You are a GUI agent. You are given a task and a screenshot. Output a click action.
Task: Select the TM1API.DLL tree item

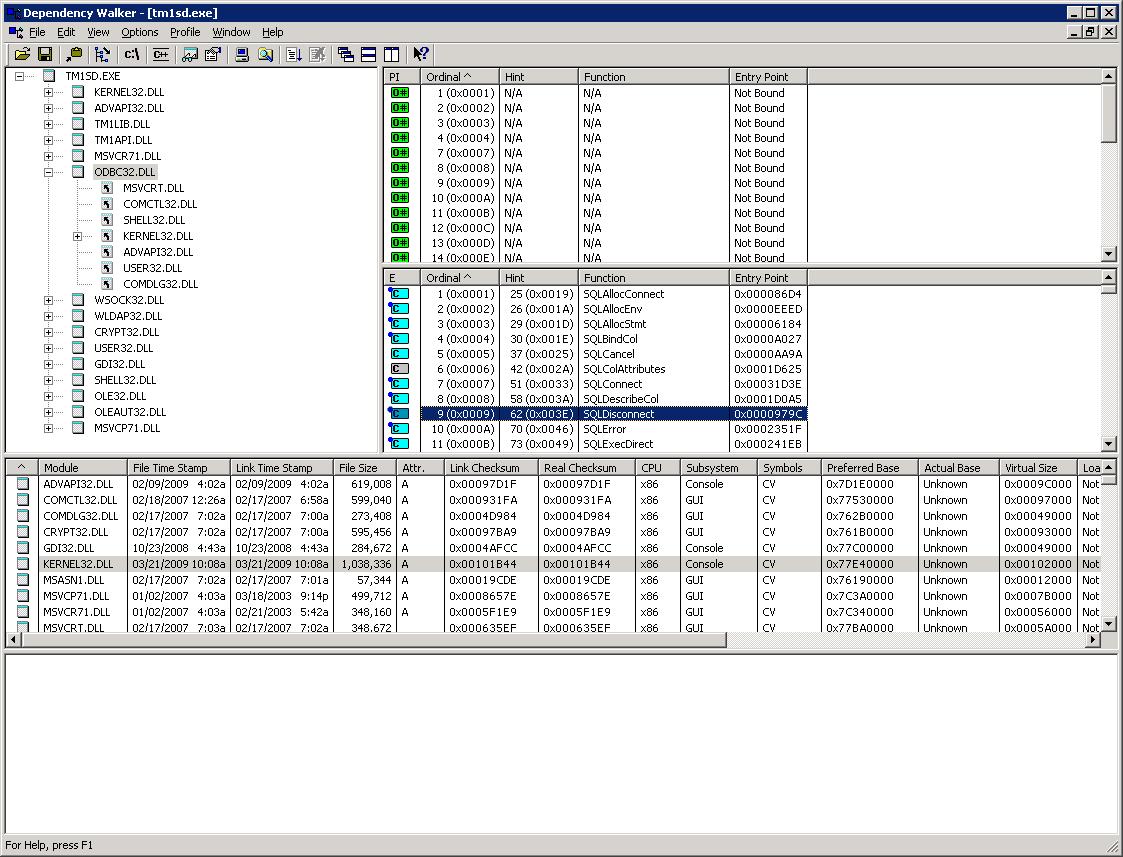[x=123, y=140]
